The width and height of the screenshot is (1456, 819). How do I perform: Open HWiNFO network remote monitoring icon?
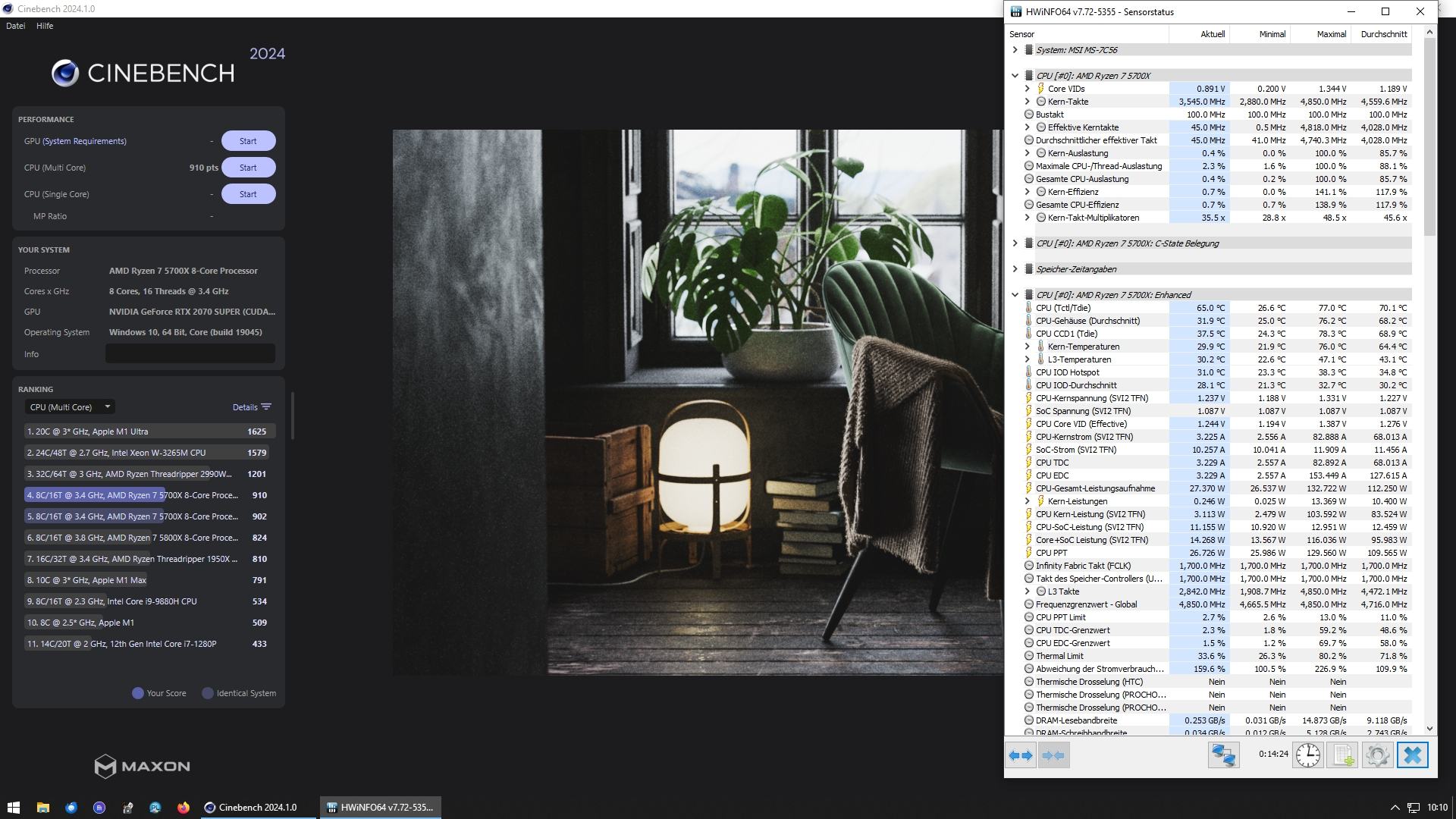coord(1223,755)
